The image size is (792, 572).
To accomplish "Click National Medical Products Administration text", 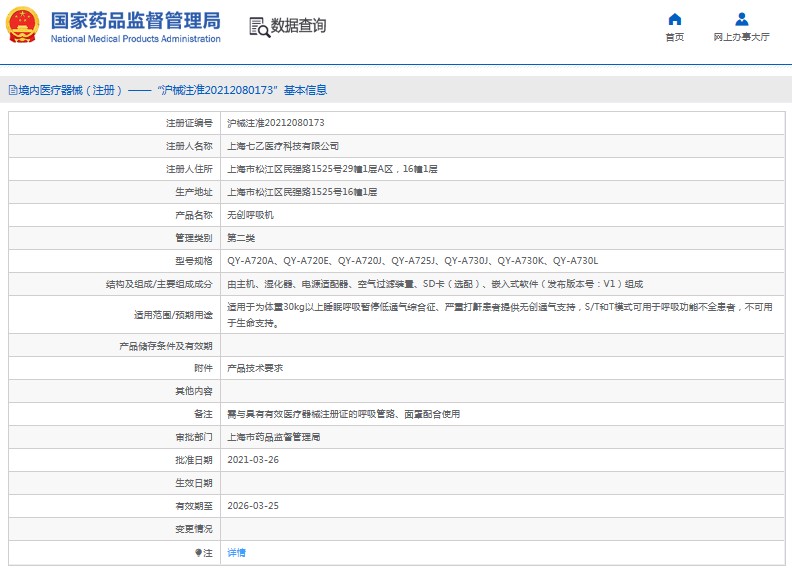I will pyautogui.click(x=135, y=39).
